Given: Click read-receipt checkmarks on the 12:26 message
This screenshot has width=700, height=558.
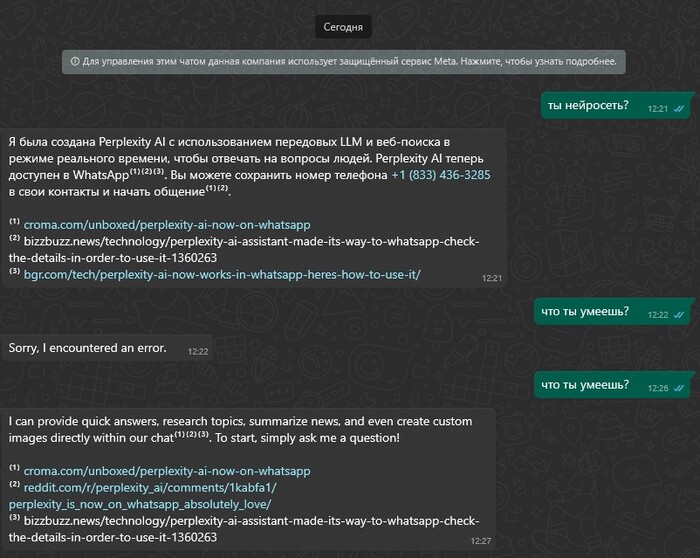Looking at the screenshot, I should click(679, 388).
